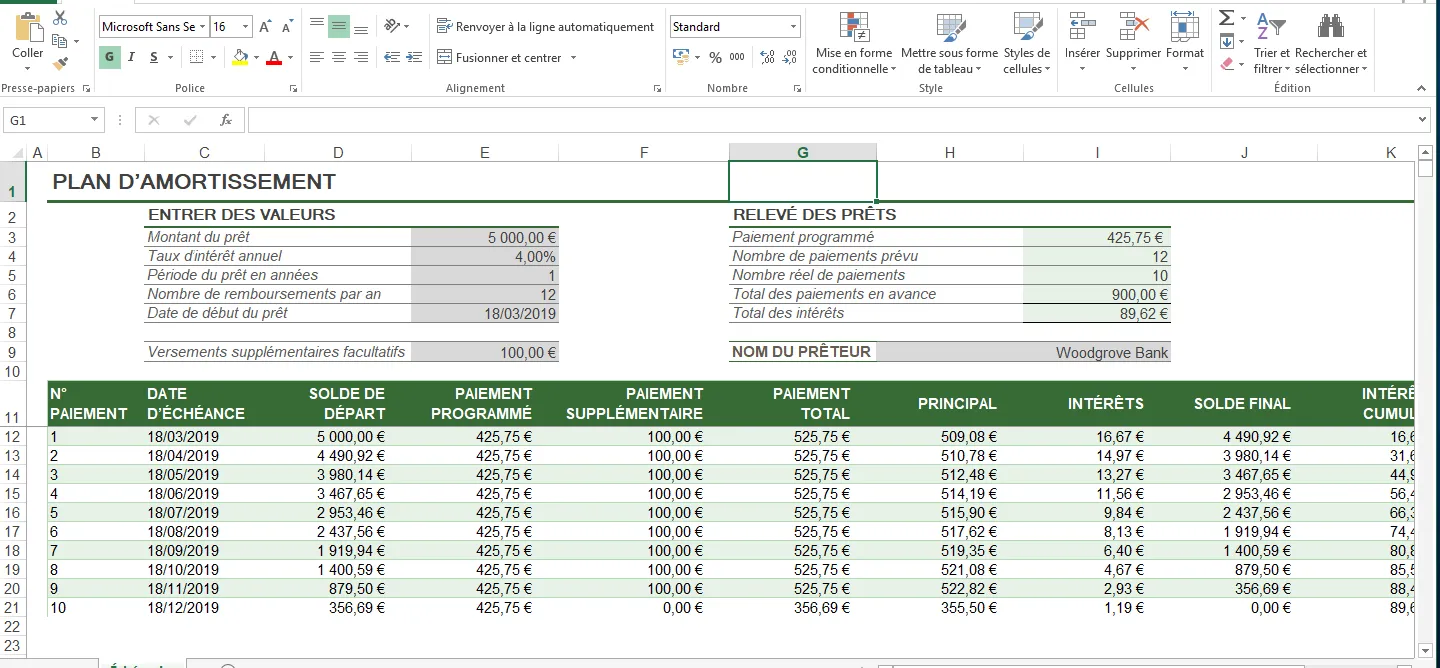The image size is (1440, 668).
Task: Select the Format Painter brush icon
Action: 60,64
